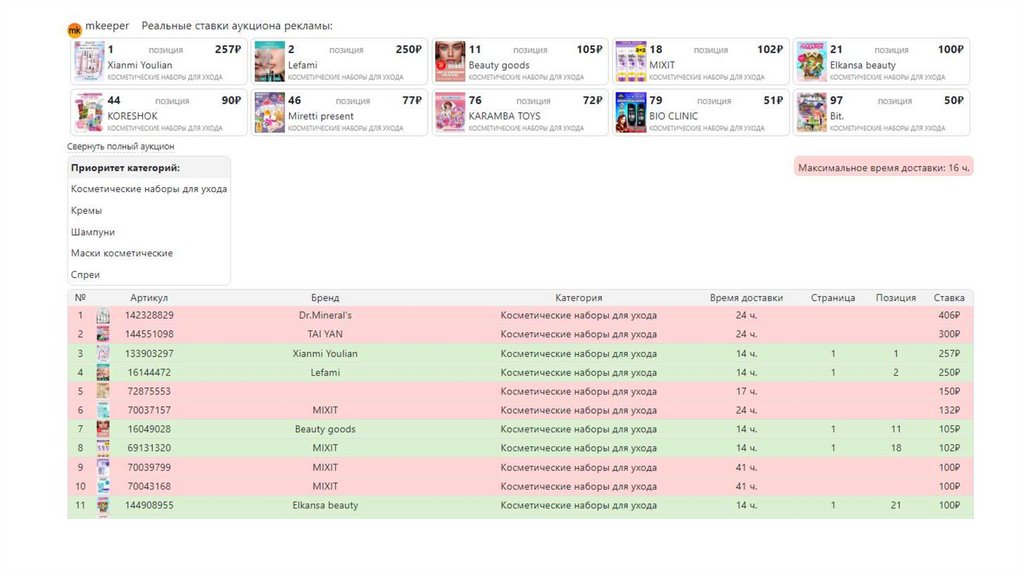
Task: Click Xianmi Youlian brand in table
Action: (325, 354)
